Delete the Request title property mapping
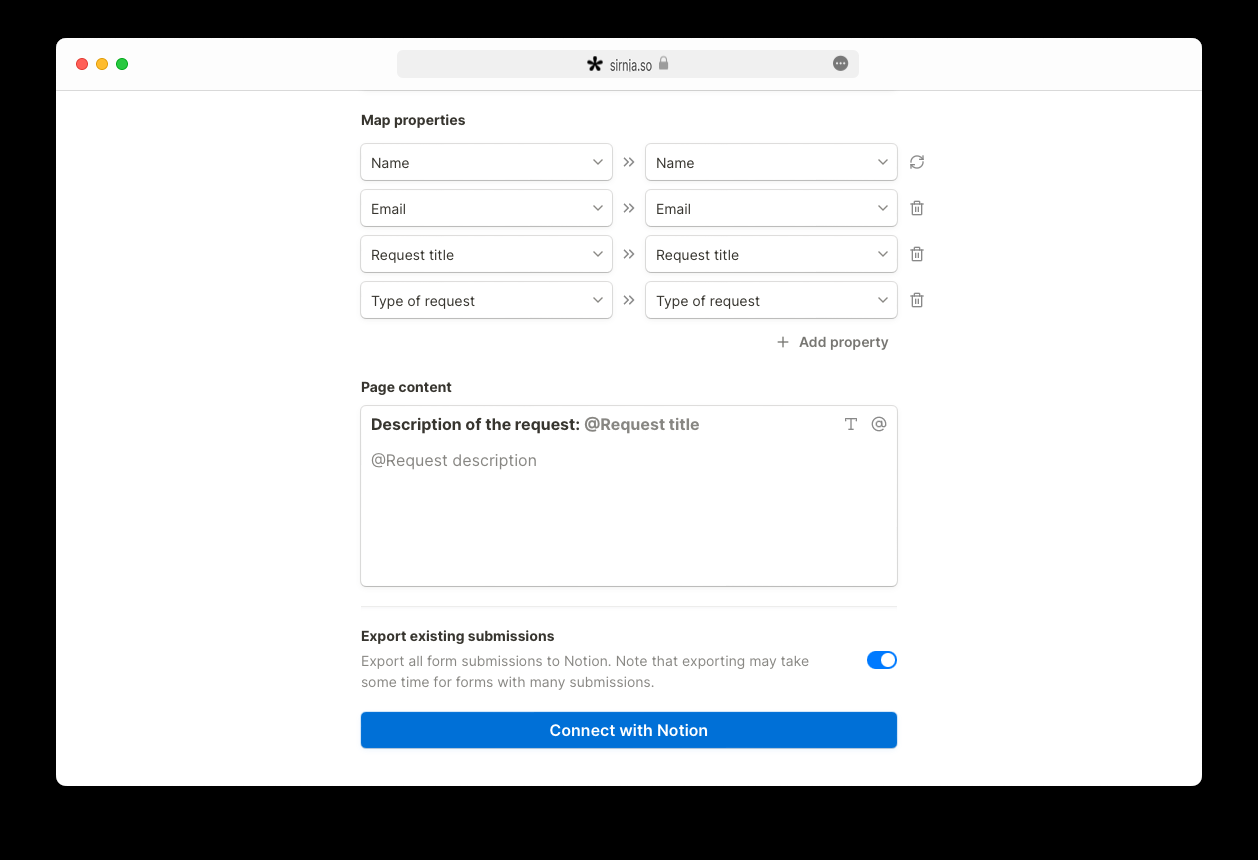 pyautogui.click(x=917, y=254)
